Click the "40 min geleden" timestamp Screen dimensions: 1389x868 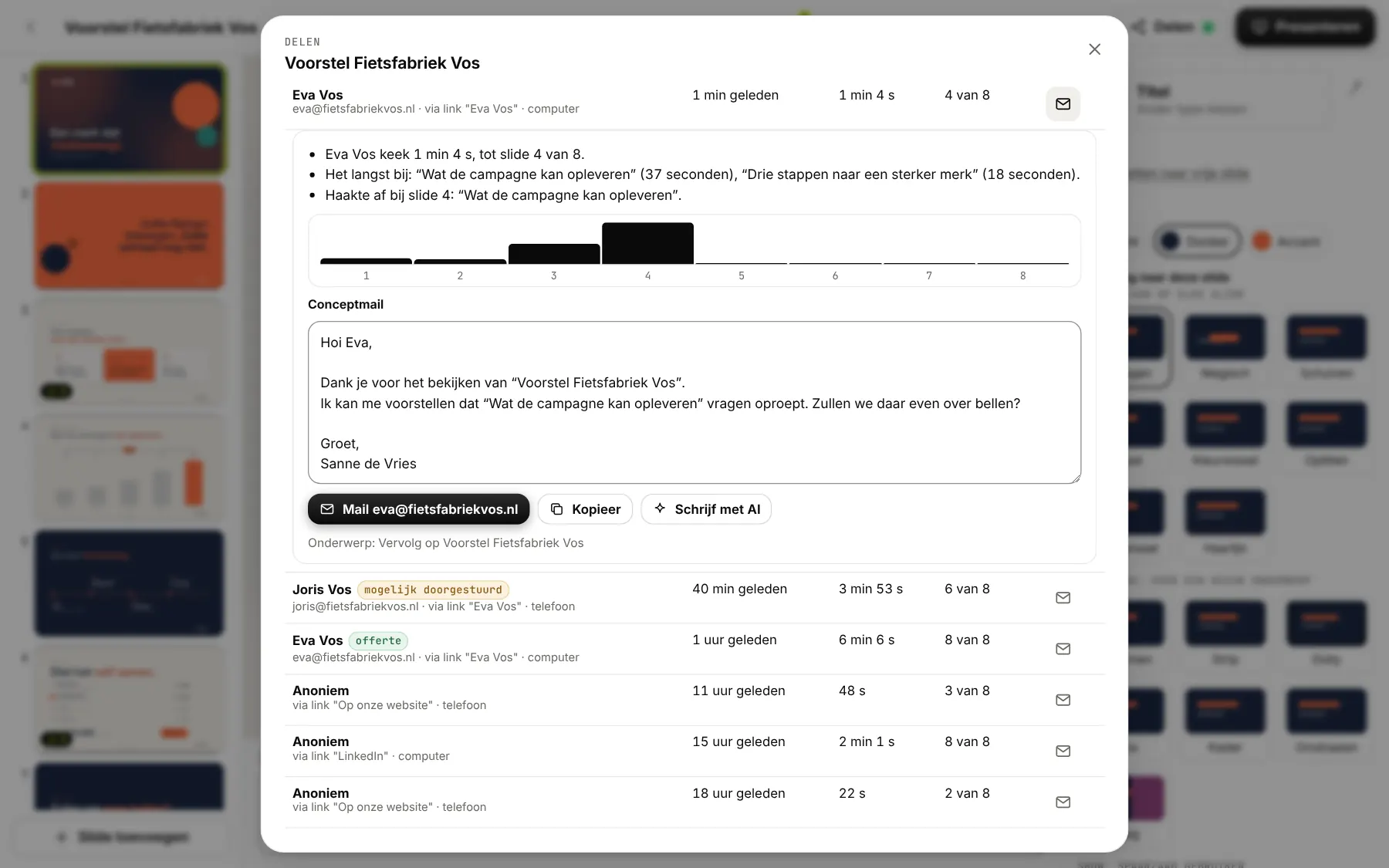coord(739,589)
